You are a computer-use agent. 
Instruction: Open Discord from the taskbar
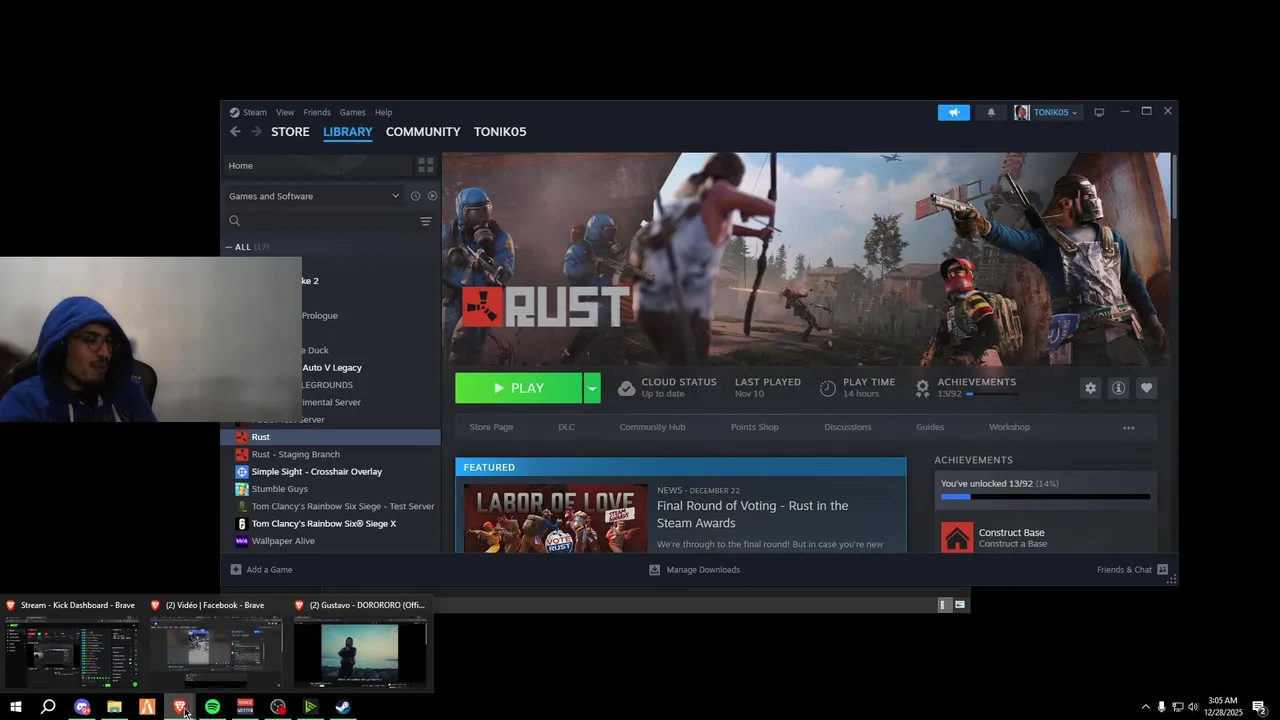coord(82,707)
